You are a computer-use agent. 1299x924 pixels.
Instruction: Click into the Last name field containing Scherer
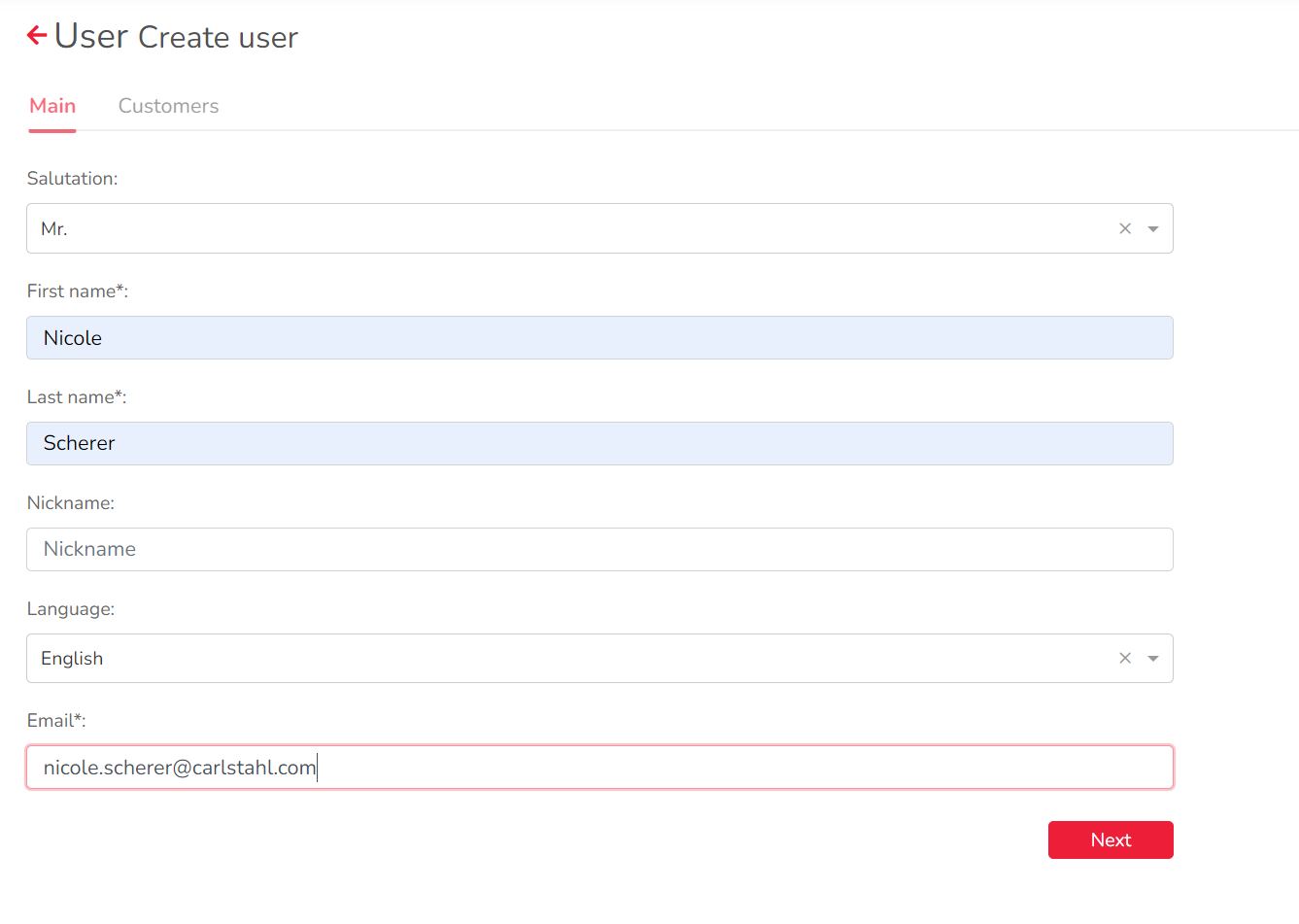click(598, 444)
